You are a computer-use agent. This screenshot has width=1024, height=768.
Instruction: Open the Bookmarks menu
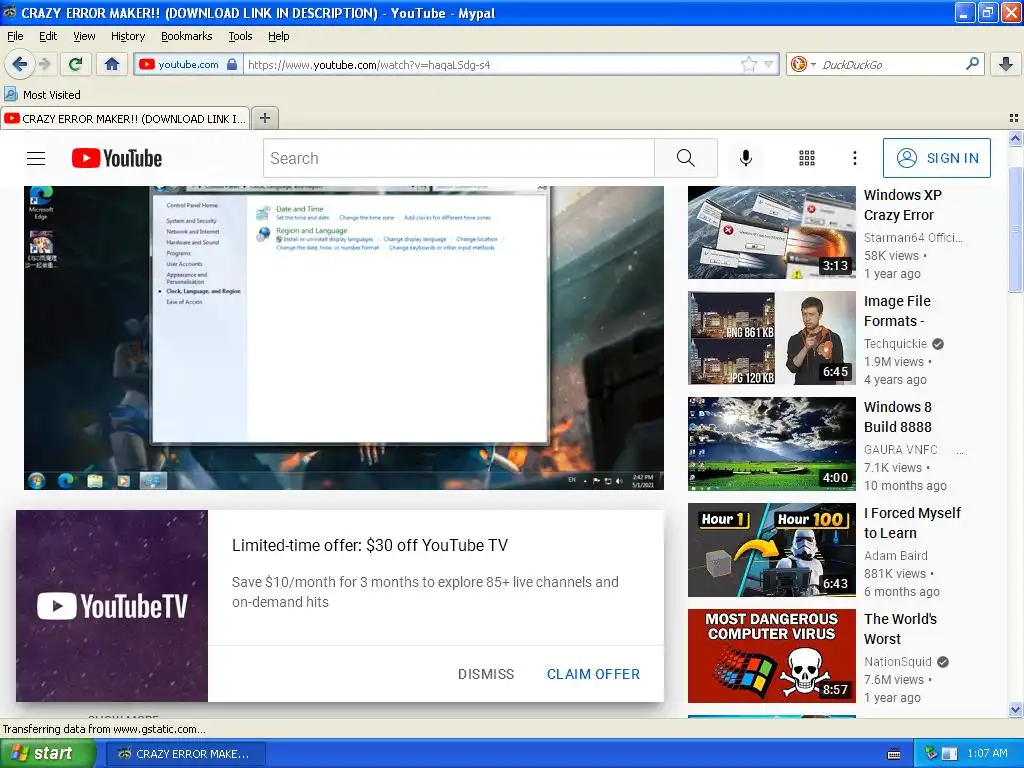click(187, 36)
